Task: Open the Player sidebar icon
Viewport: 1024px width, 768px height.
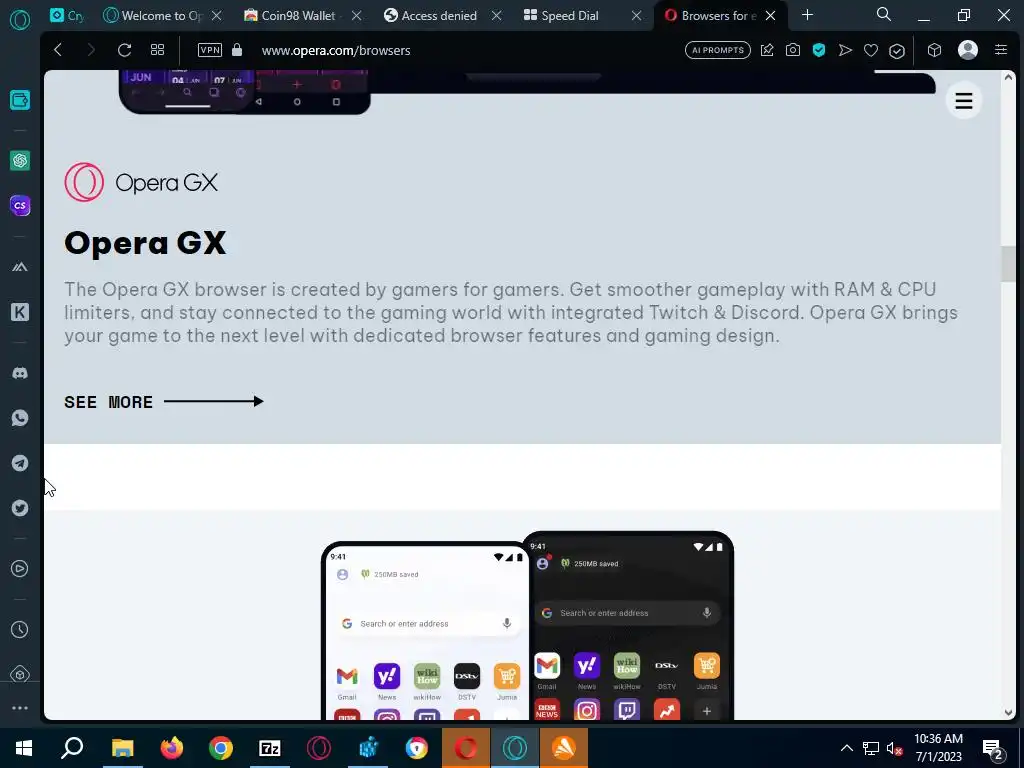Action: click(x=20, y=569)
